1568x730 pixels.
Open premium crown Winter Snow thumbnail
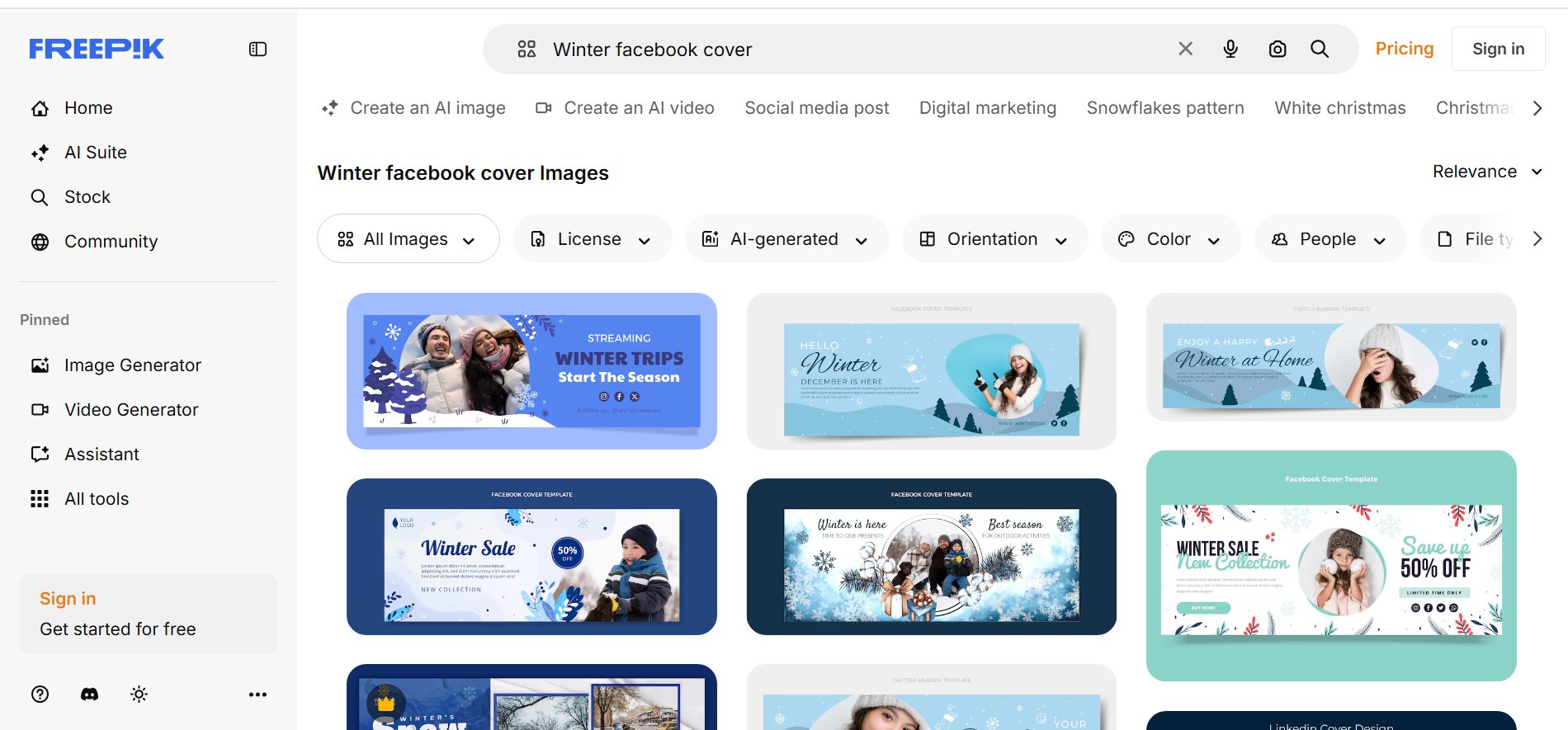tap(531, 697)
